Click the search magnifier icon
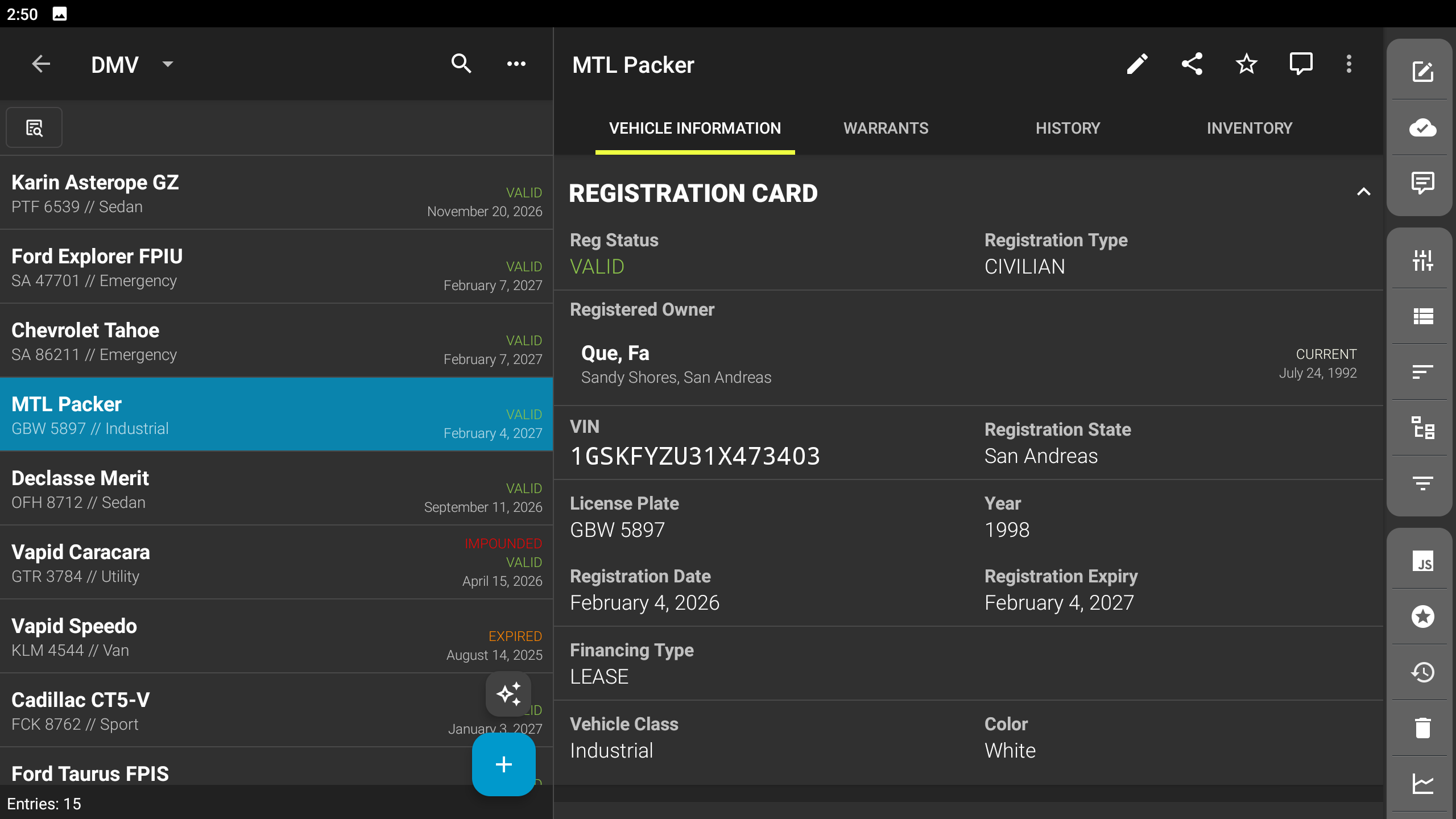This screenshot has height=819, width=1456. click(x=461, y=64)
